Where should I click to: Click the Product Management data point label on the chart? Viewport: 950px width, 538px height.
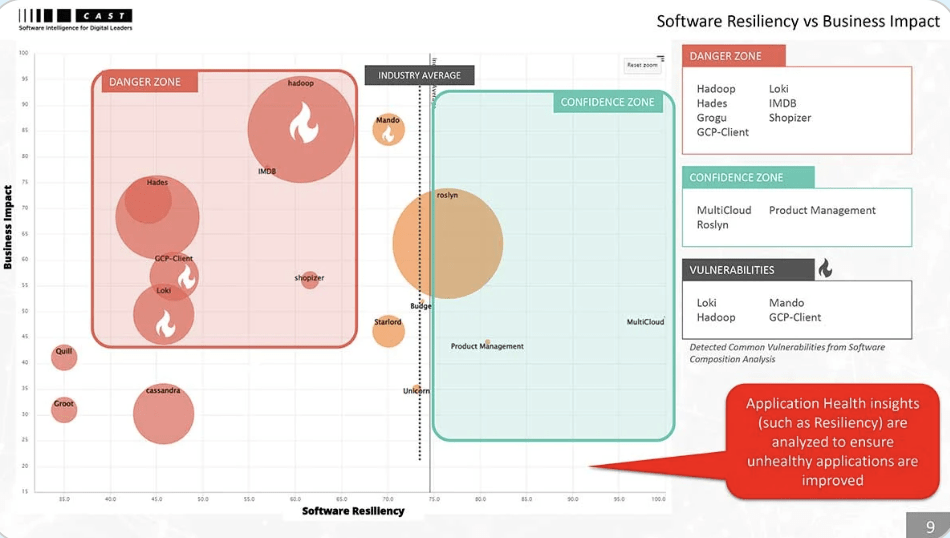487,346
